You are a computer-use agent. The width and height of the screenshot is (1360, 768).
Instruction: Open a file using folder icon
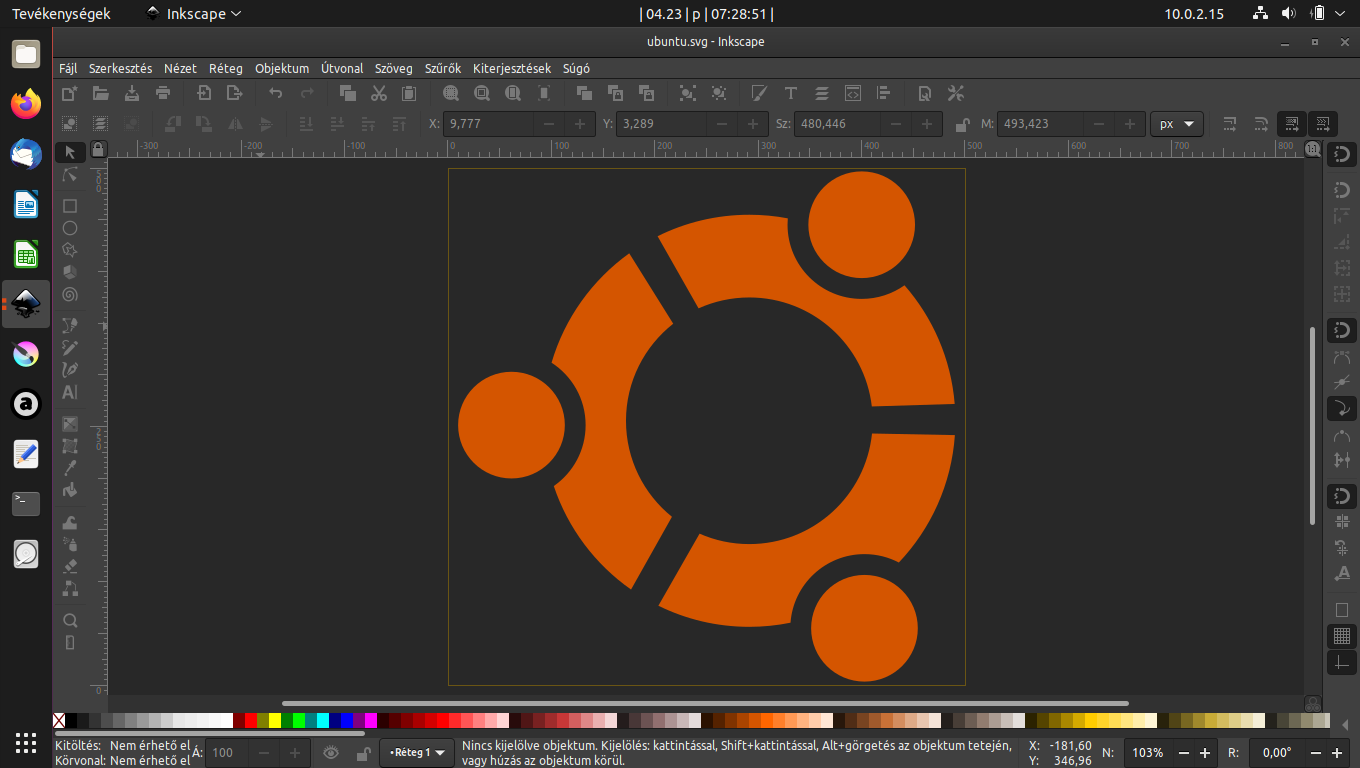[100, 93]
